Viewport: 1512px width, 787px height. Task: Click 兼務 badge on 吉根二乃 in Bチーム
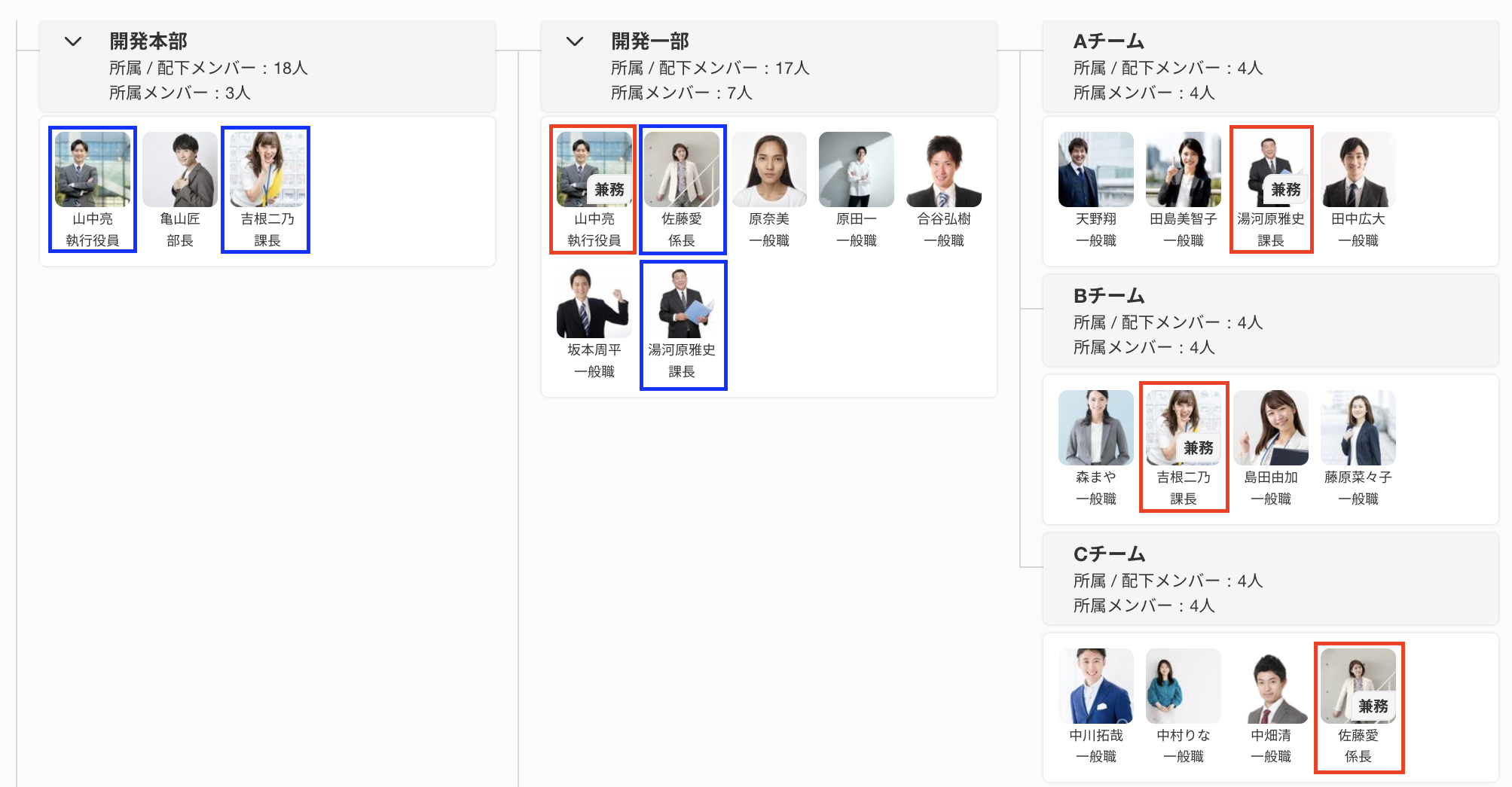(1198, 448)
